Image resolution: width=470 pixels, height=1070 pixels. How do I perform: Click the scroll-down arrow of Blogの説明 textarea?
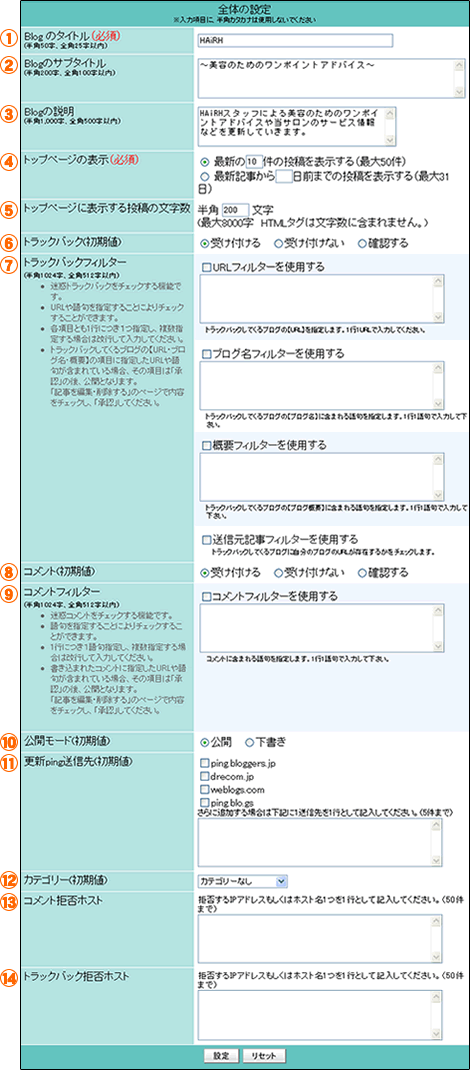click(x=390, y=141)
